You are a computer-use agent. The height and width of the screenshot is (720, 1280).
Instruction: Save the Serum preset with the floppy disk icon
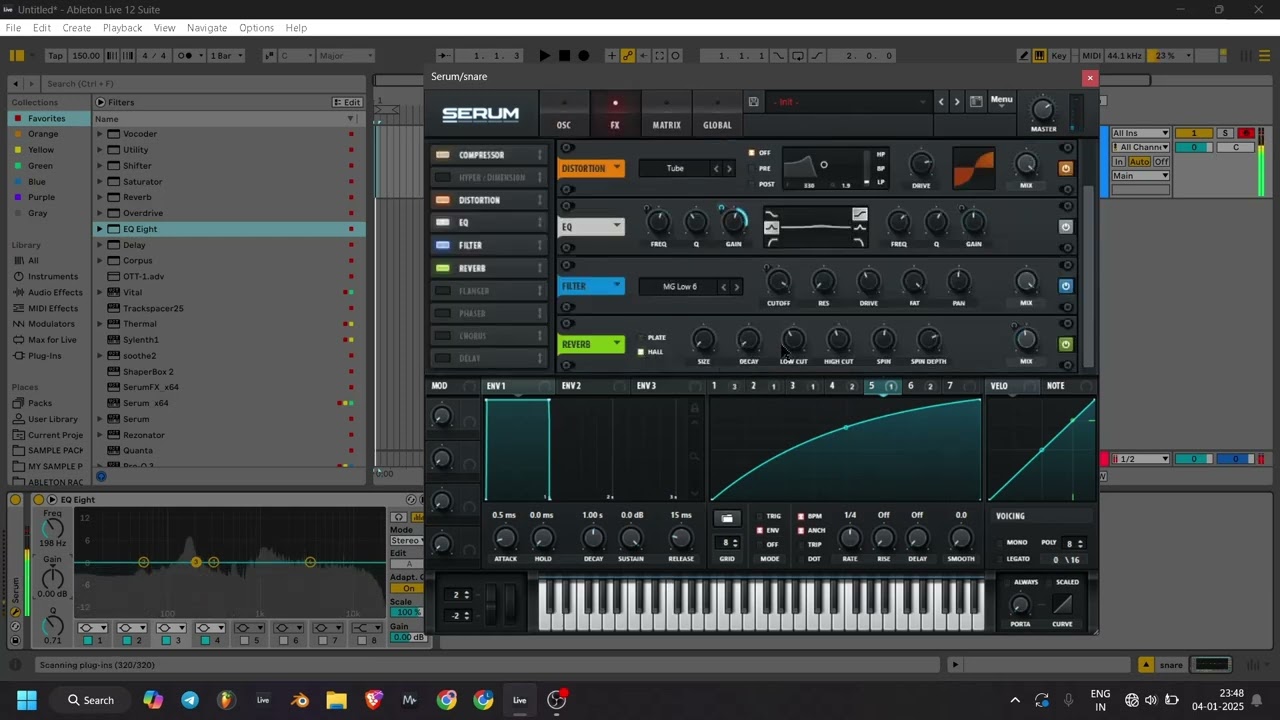tap(753, 101)
